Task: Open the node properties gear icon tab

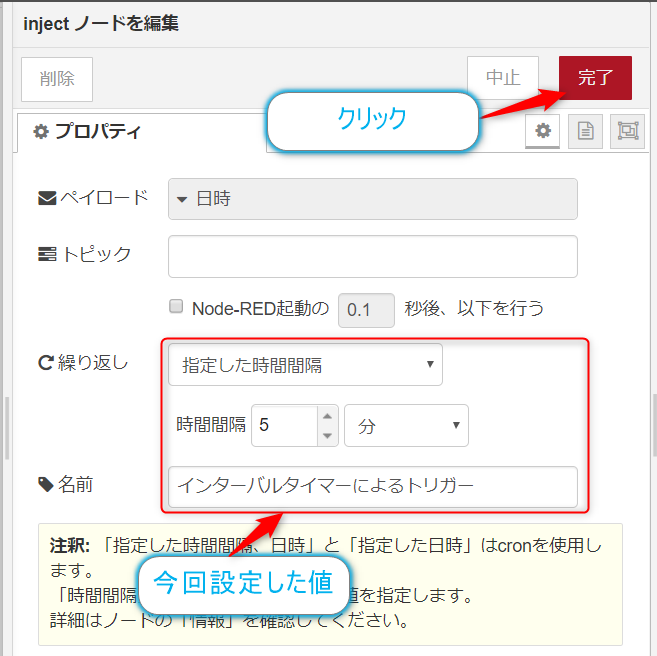Action: (x=543, y=131)
